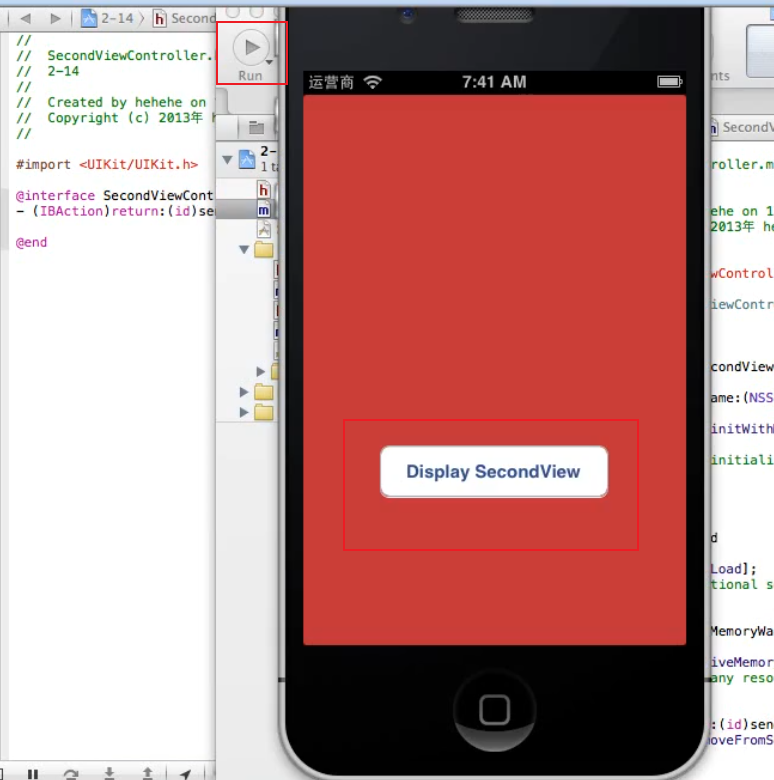Select the highlighted .m implementation file
Image resolution: width=774 pixels, height=780 pixels.
click(x=264, y=209)
